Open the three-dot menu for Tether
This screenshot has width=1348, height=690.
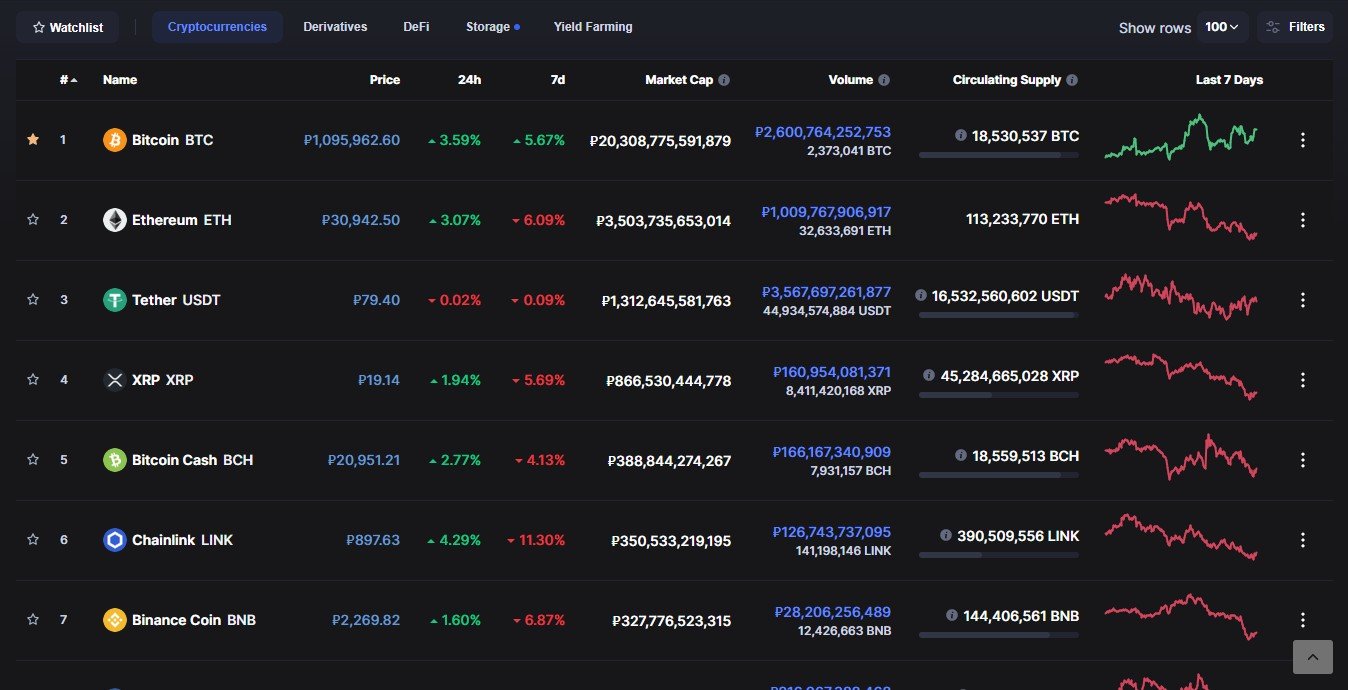click(x=1303, y=300)
